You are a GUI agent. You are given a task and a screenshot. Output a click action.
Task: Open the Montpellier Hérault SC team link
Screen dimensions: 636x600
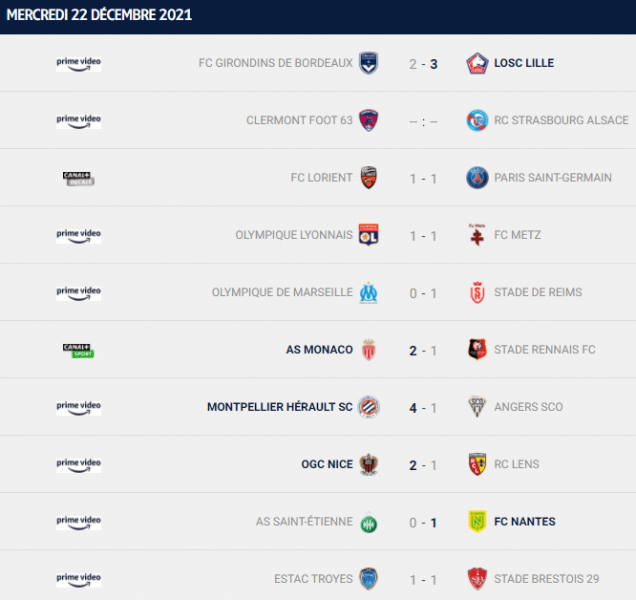[x=280, y=407]
